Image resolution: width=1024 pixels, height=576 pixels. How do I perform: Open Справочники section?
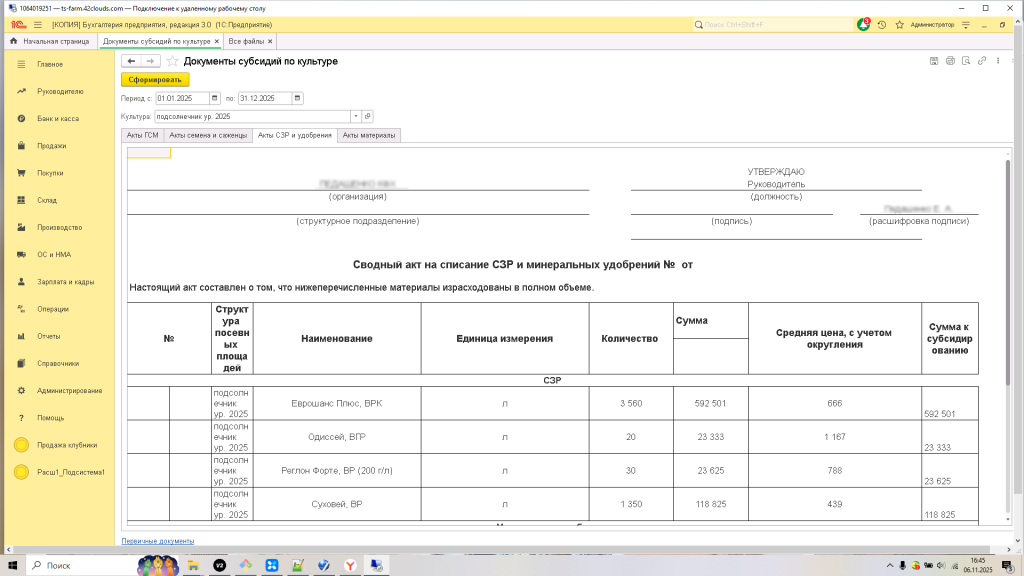click(x=57, y=364)
